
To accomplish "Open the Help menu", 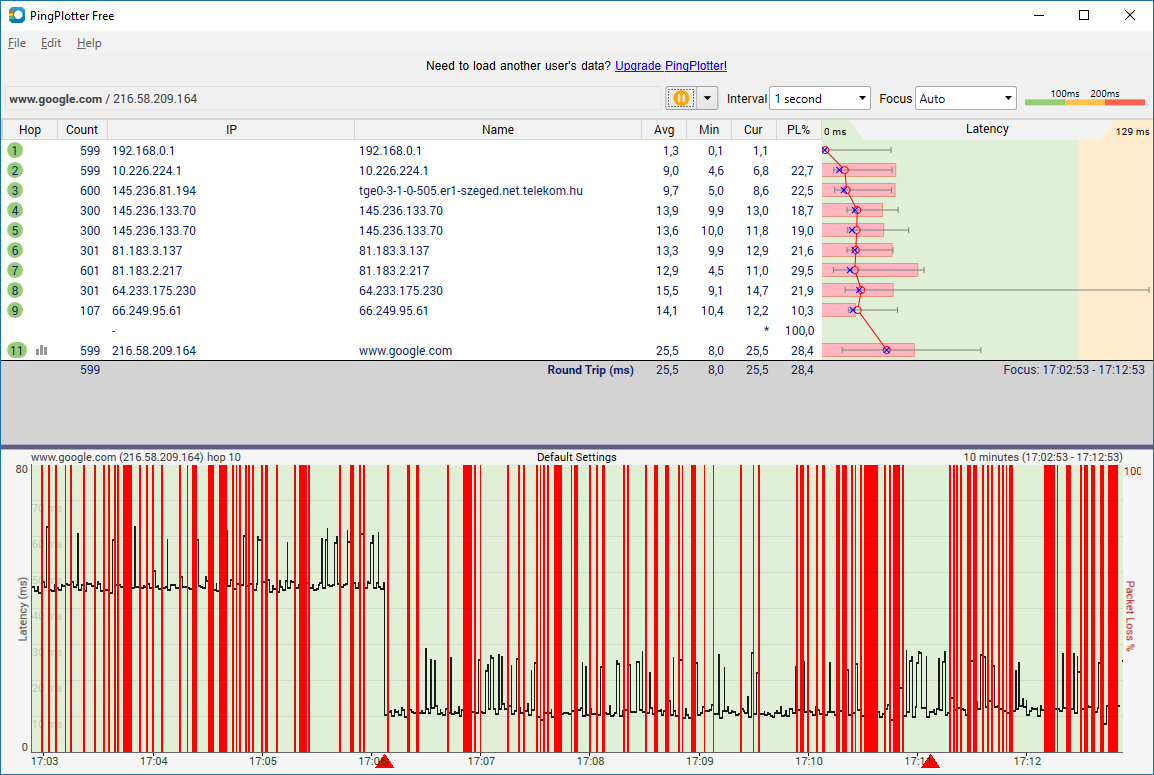I will click(89, 43).
